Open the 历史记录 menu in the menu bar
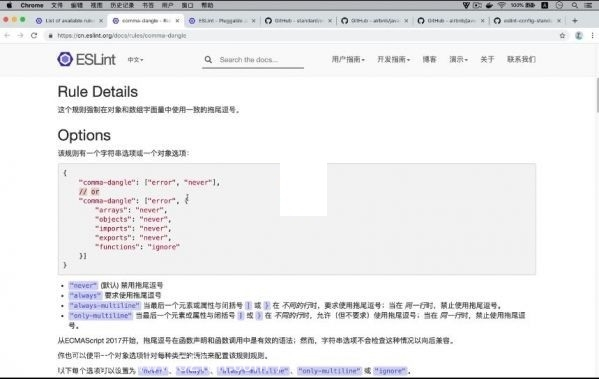 click(x=122, y=5)
